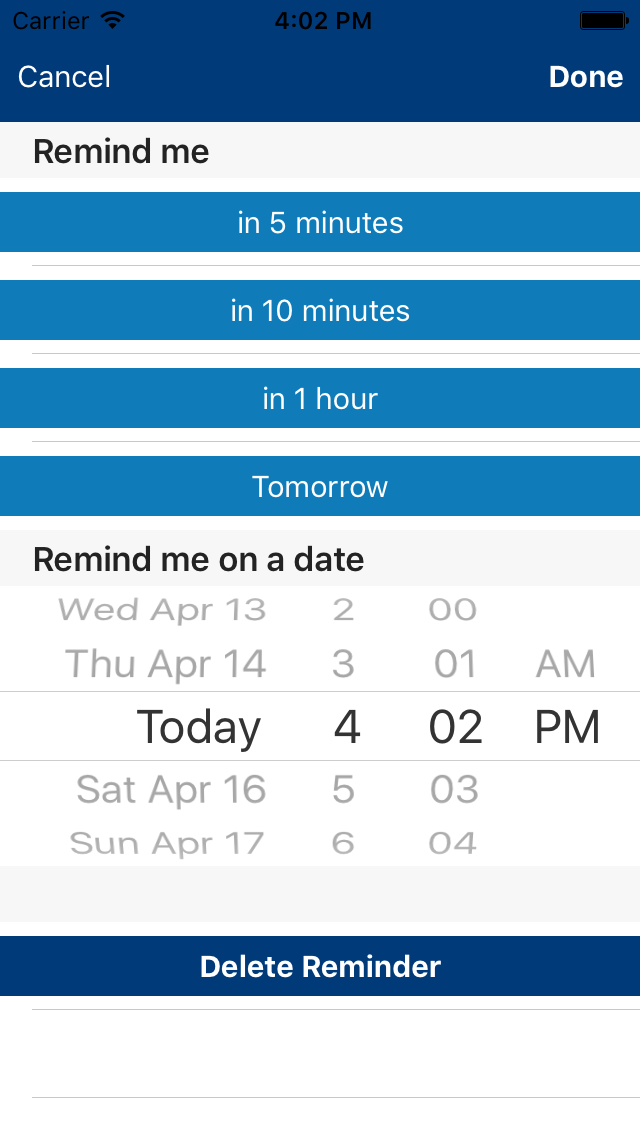640x1136 pixels.
Task: Select hour 3 in the picker
Action: tap(343, 664)
